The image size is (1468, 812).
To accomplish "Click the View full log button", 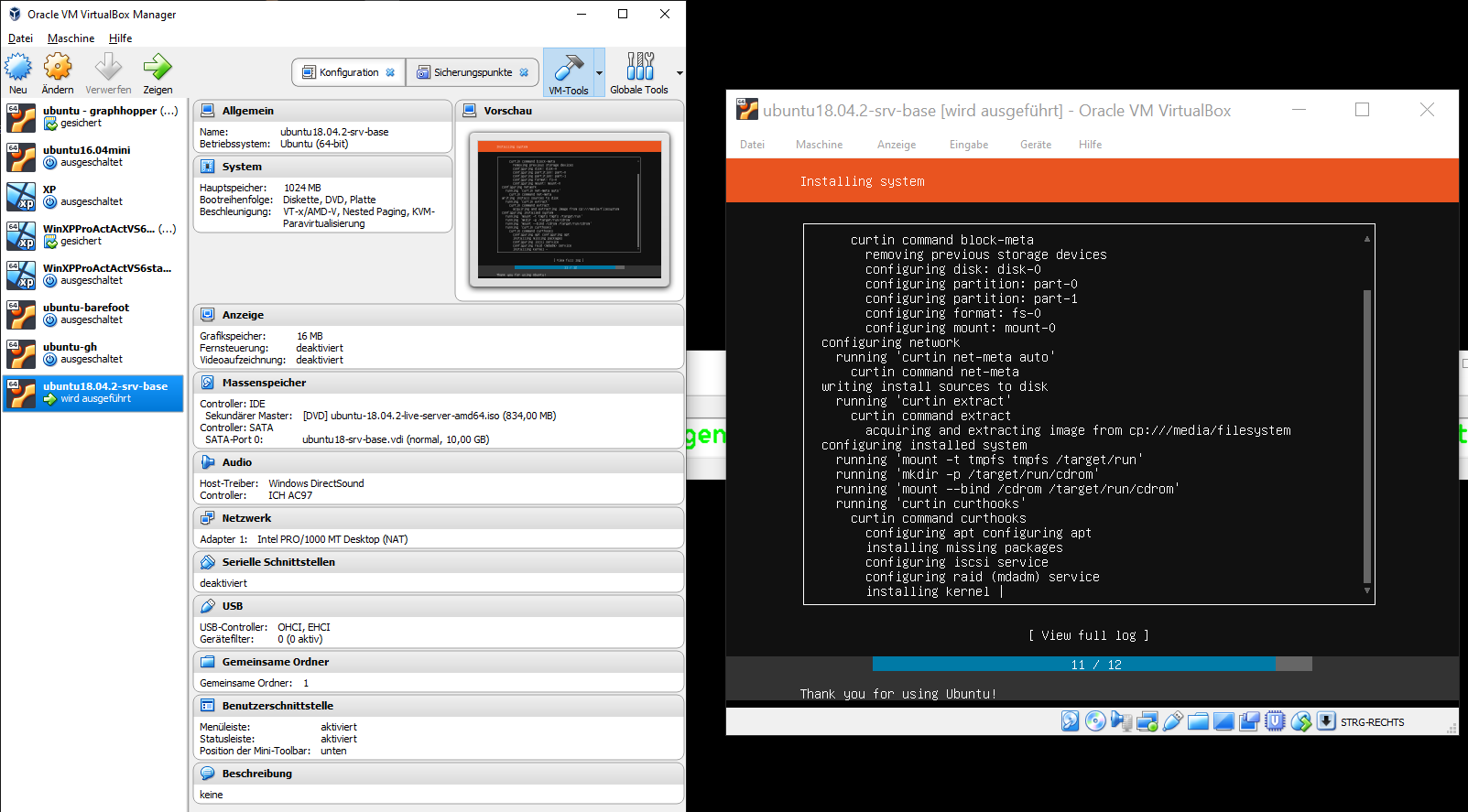I will 1088,635.
